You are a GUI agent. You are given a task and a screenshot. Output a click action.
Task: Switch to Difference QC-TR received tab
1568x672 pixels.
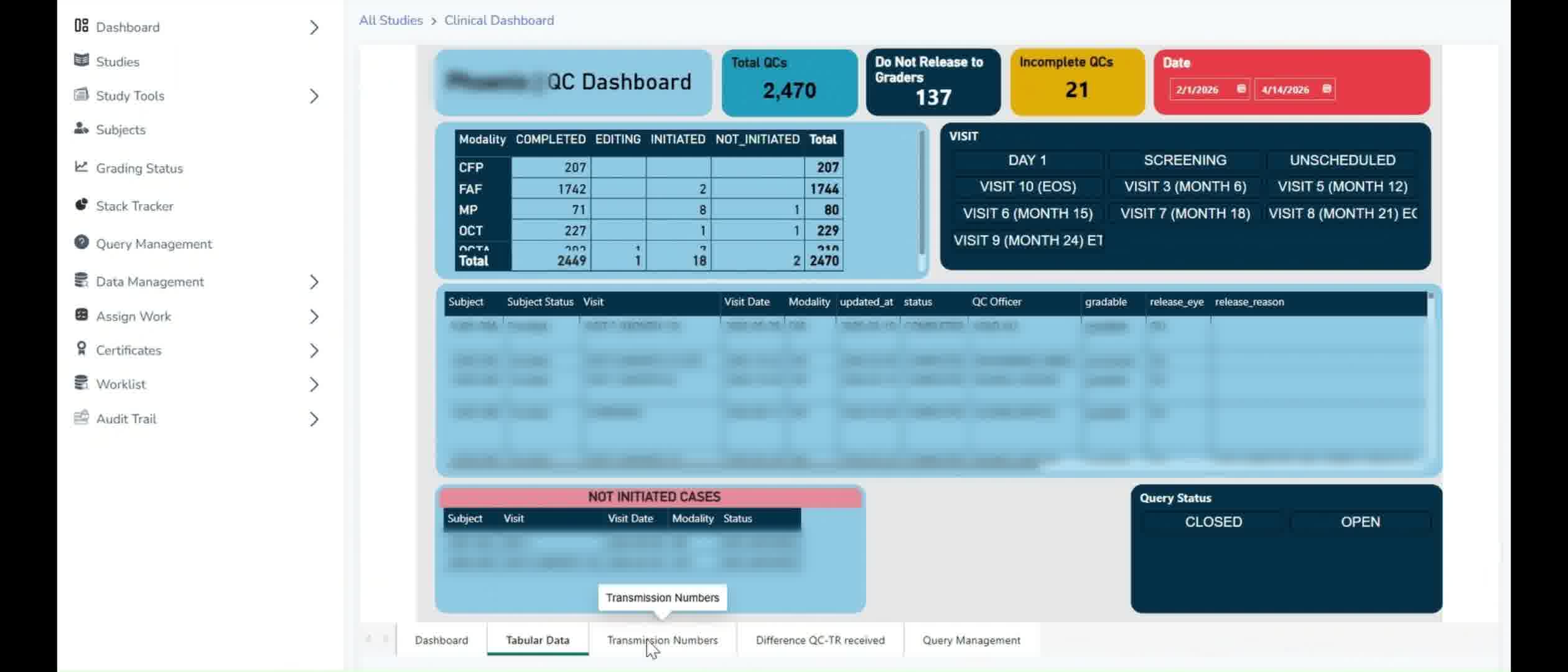coord(819,640)
